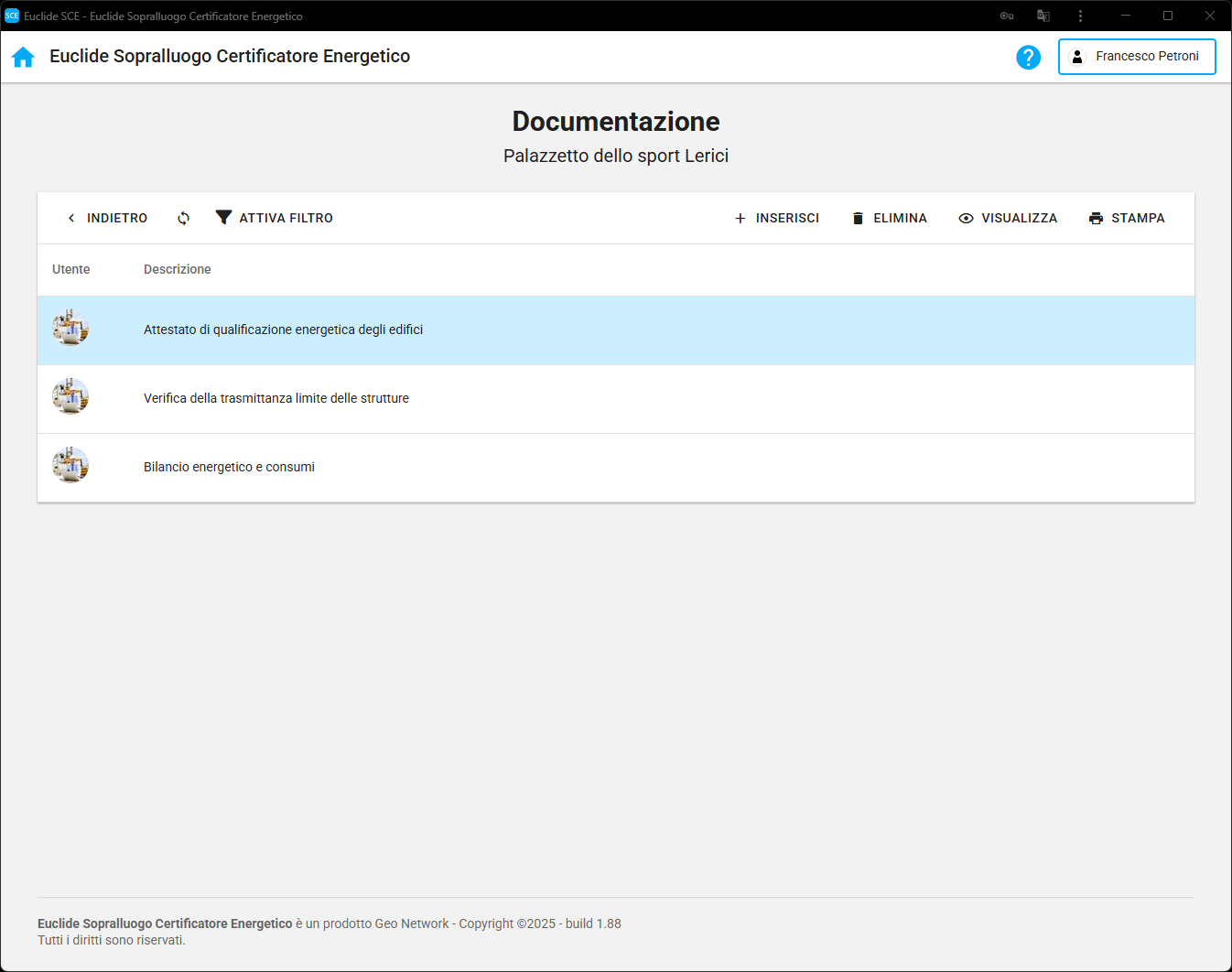Delete selected document with ELIMINA
The height and width of the screenshot is (972, 1232).
coord(889,218)
